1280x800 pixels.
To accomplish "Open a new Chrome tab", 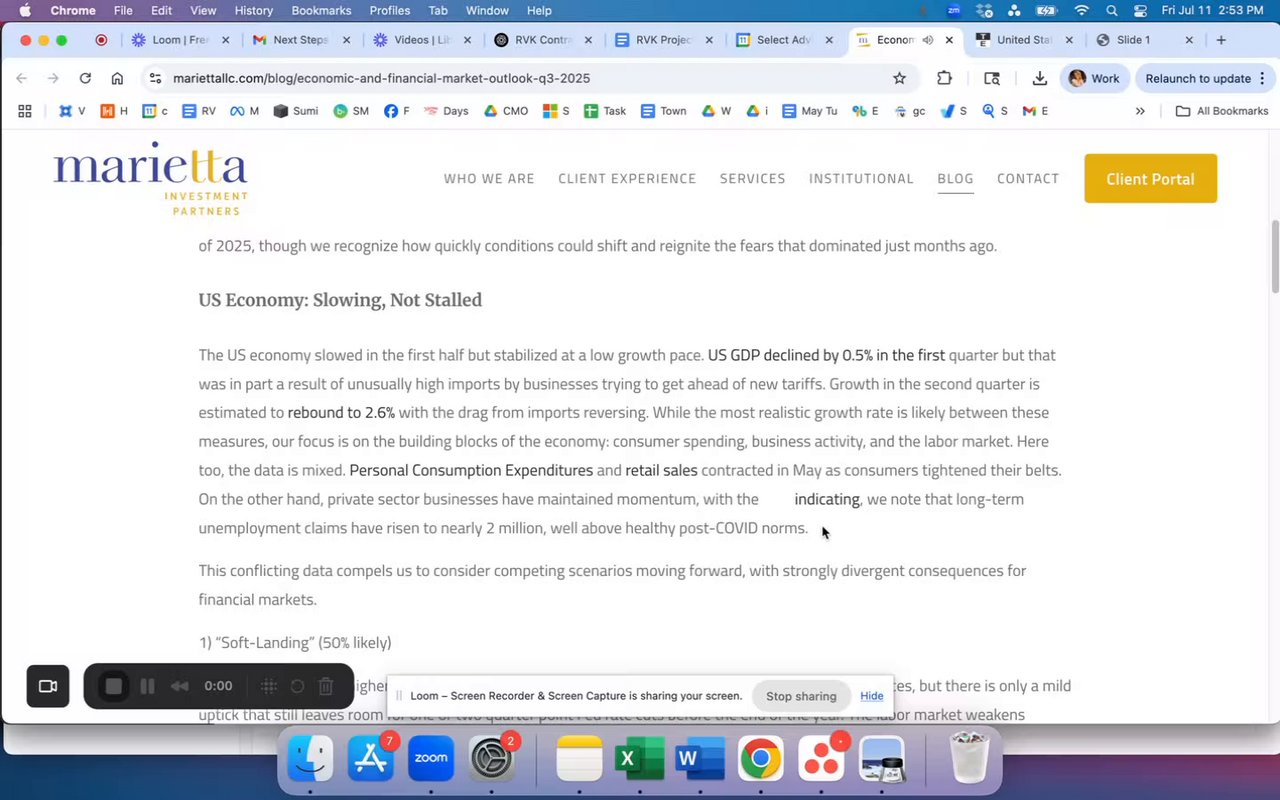I will pyautogui.click(x=1221, y=40).
